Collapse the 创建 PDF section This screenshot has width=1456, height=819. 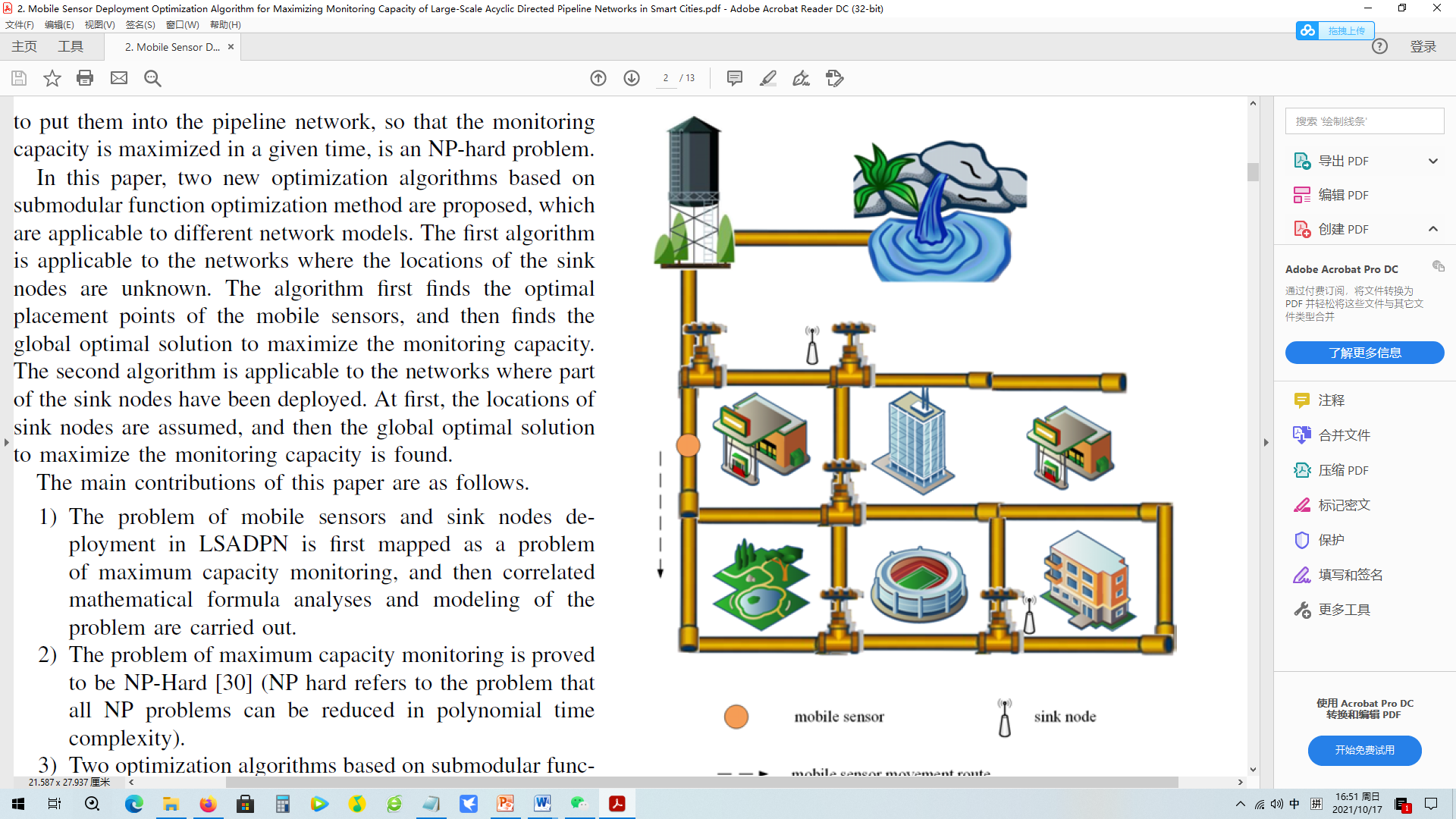[1432, 229]
